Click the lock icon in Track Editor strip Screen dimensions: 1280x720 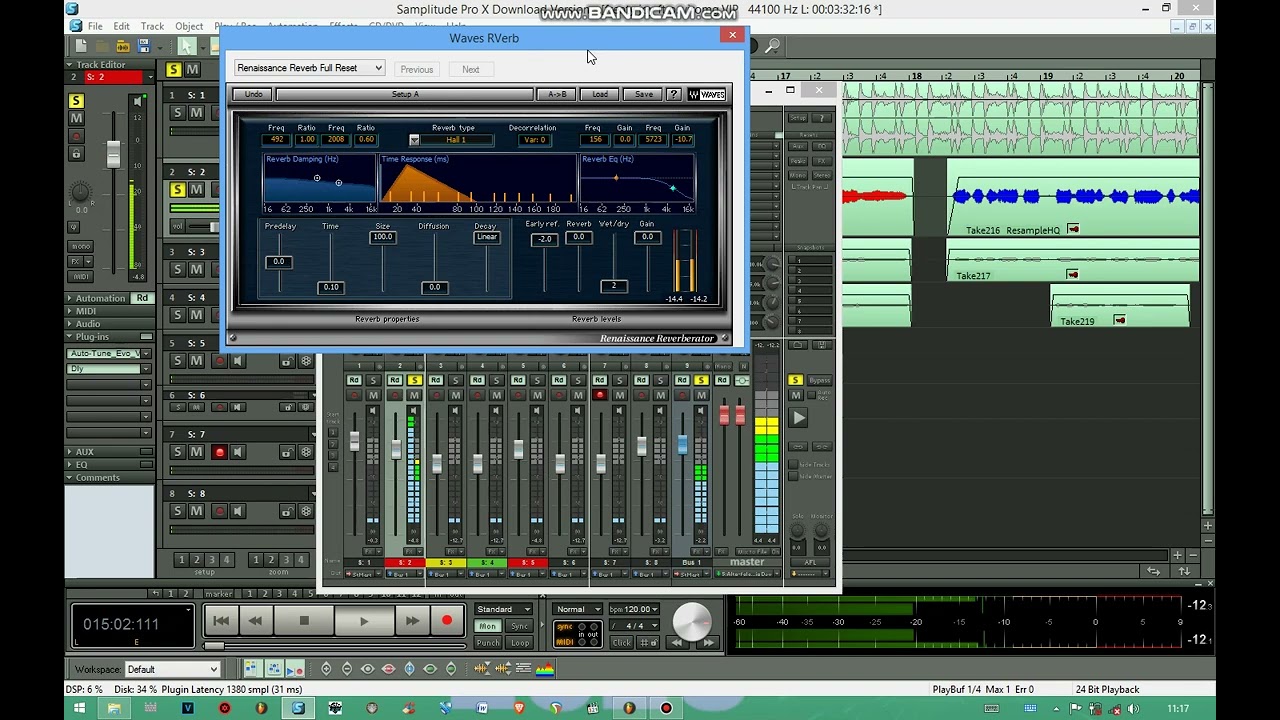(76, 153)
